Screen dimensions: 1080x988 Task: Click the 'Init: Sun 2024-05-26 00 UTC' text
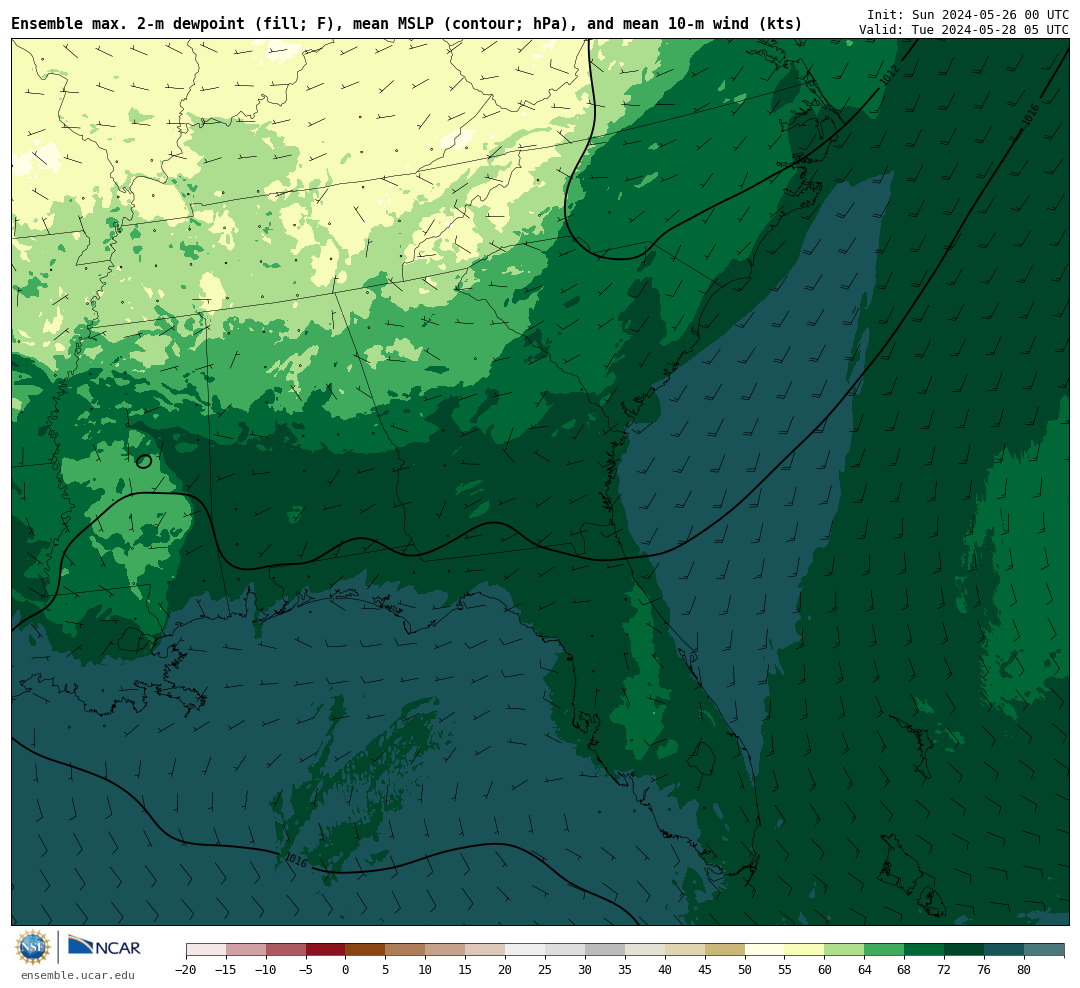tap(967, 14)
